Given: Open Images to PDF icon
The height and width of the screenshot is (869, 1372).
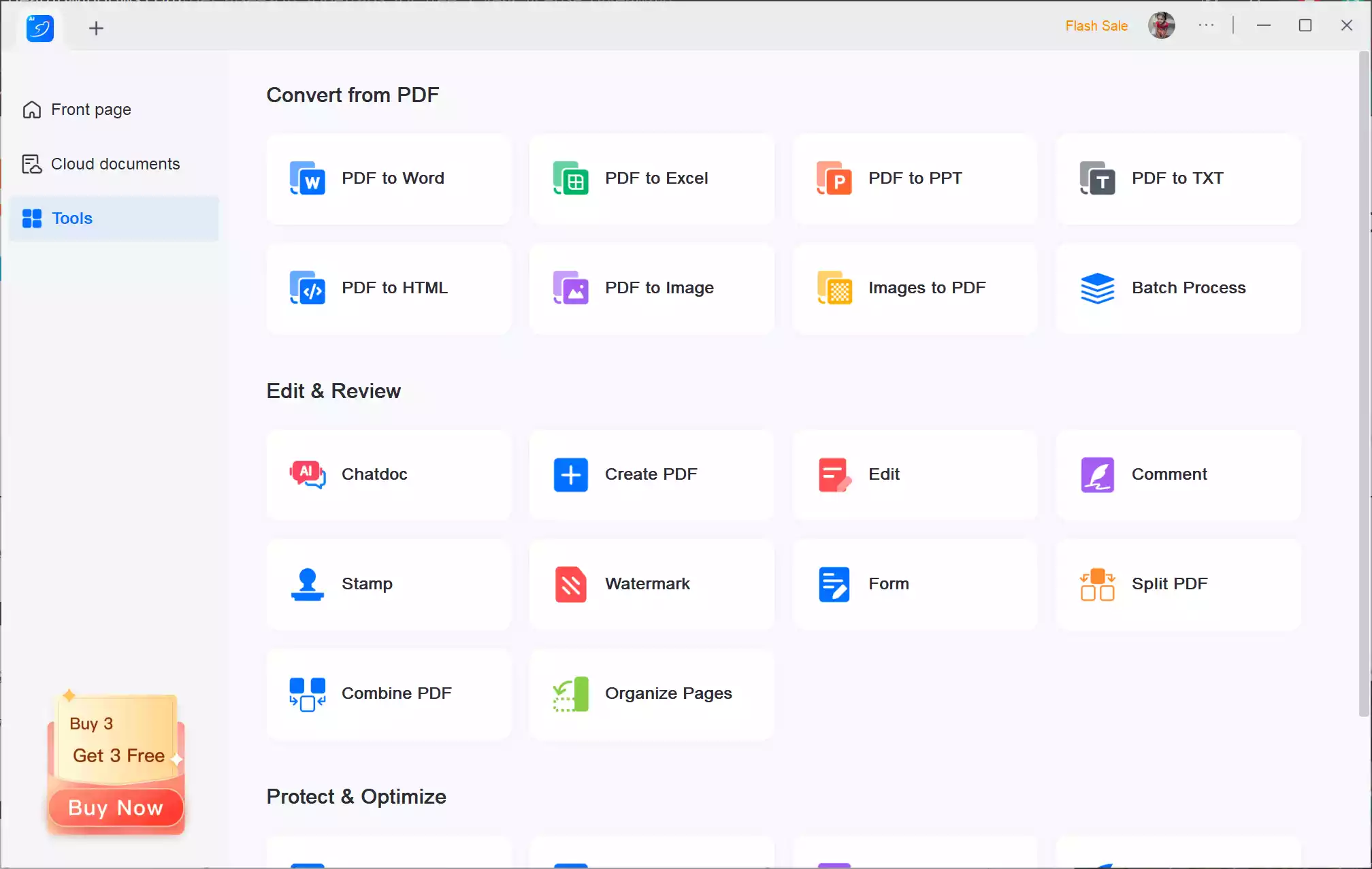Looking at the screenshot, I should 834,288.
